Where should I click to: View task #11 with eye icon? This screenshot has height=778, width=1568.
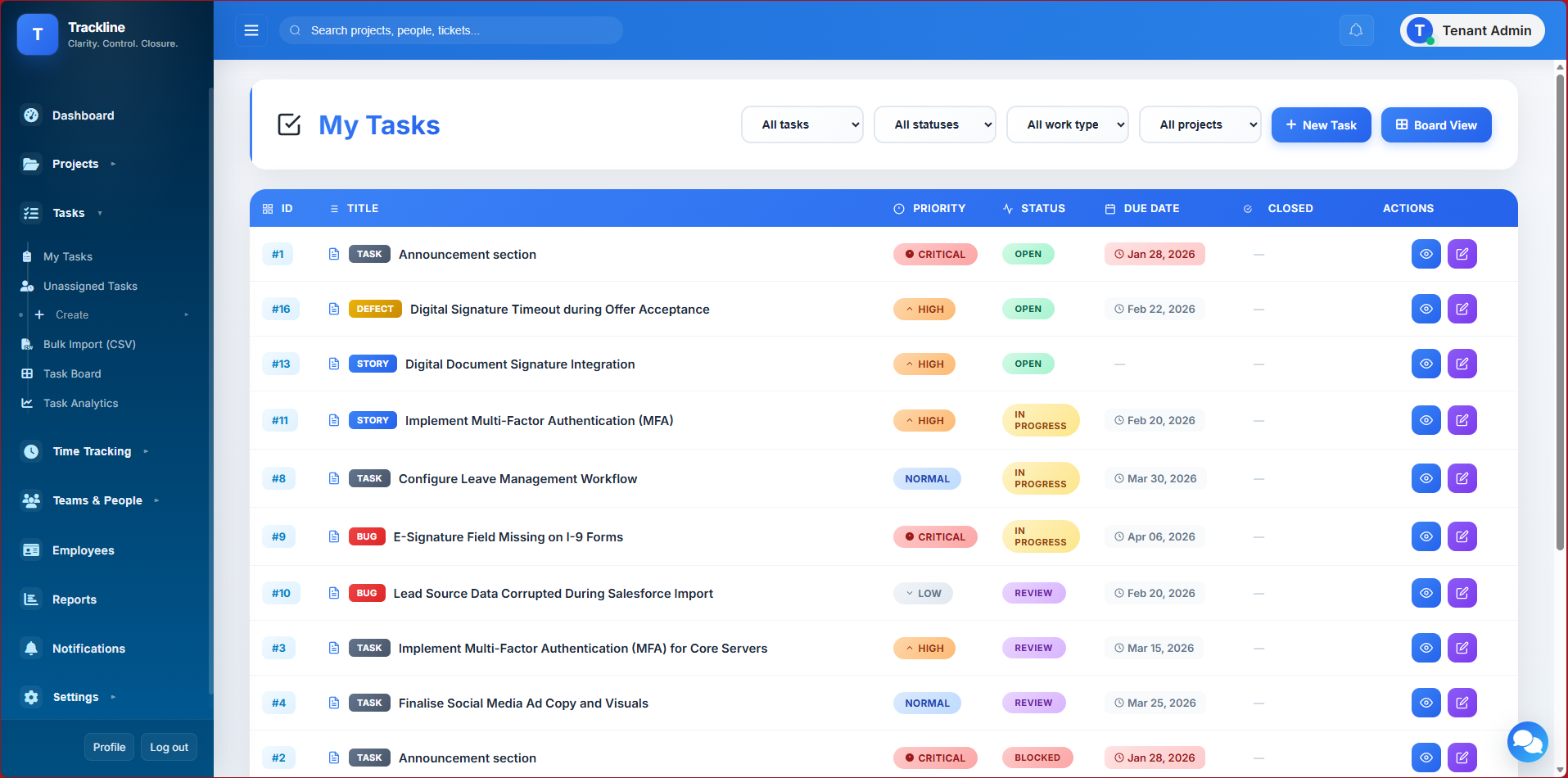click(x=1426, y=420)
